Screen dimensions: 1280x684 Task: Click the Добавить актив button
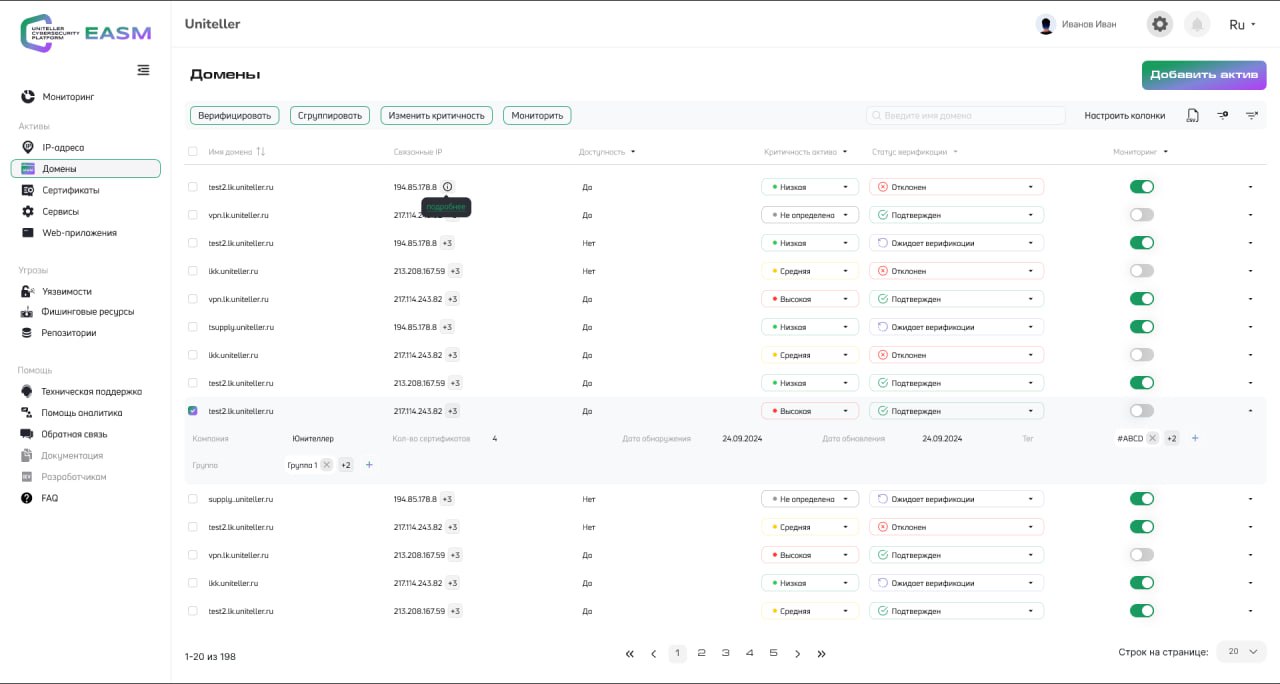coord(1204,75)
